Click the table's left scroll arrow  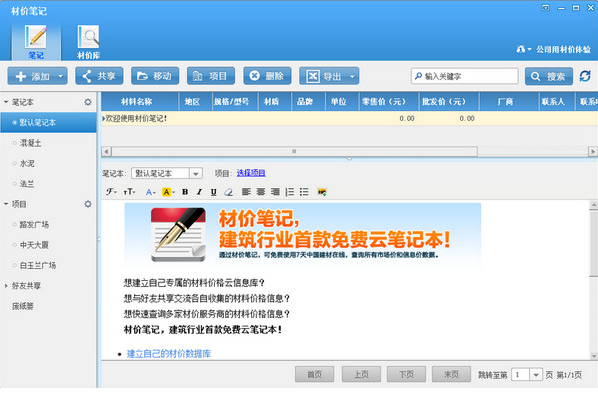pos(106,152)
